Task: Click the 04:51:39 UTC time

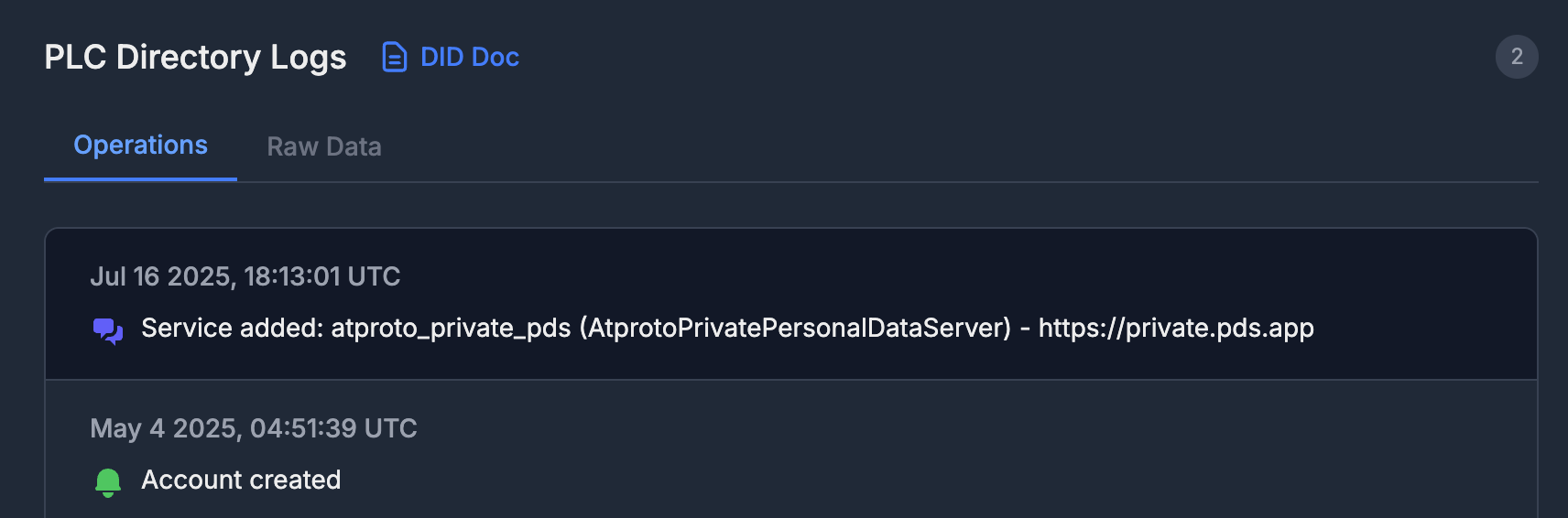Action: [x=333, y=428]
